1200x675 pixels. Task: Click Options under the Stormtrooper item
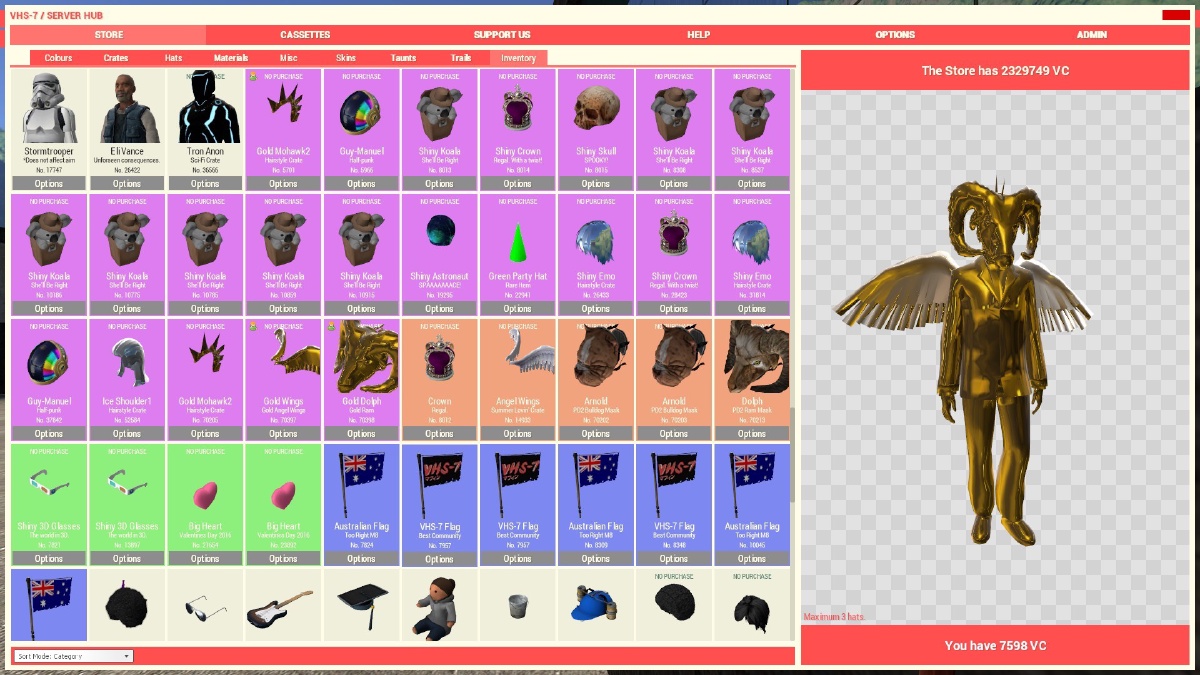[49, 183]
